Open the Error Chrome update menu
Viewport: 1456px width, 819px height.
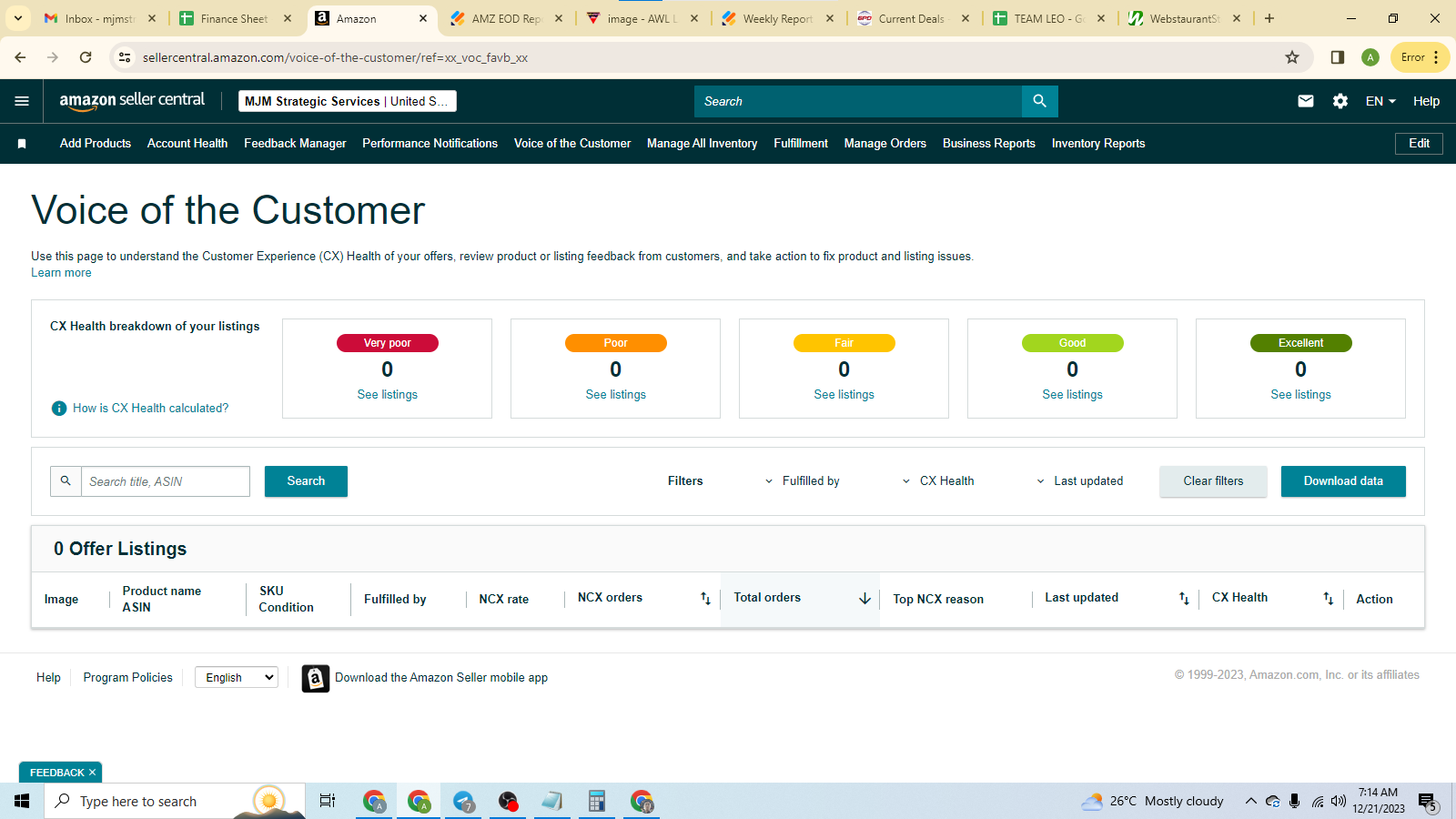[1420, 57]
